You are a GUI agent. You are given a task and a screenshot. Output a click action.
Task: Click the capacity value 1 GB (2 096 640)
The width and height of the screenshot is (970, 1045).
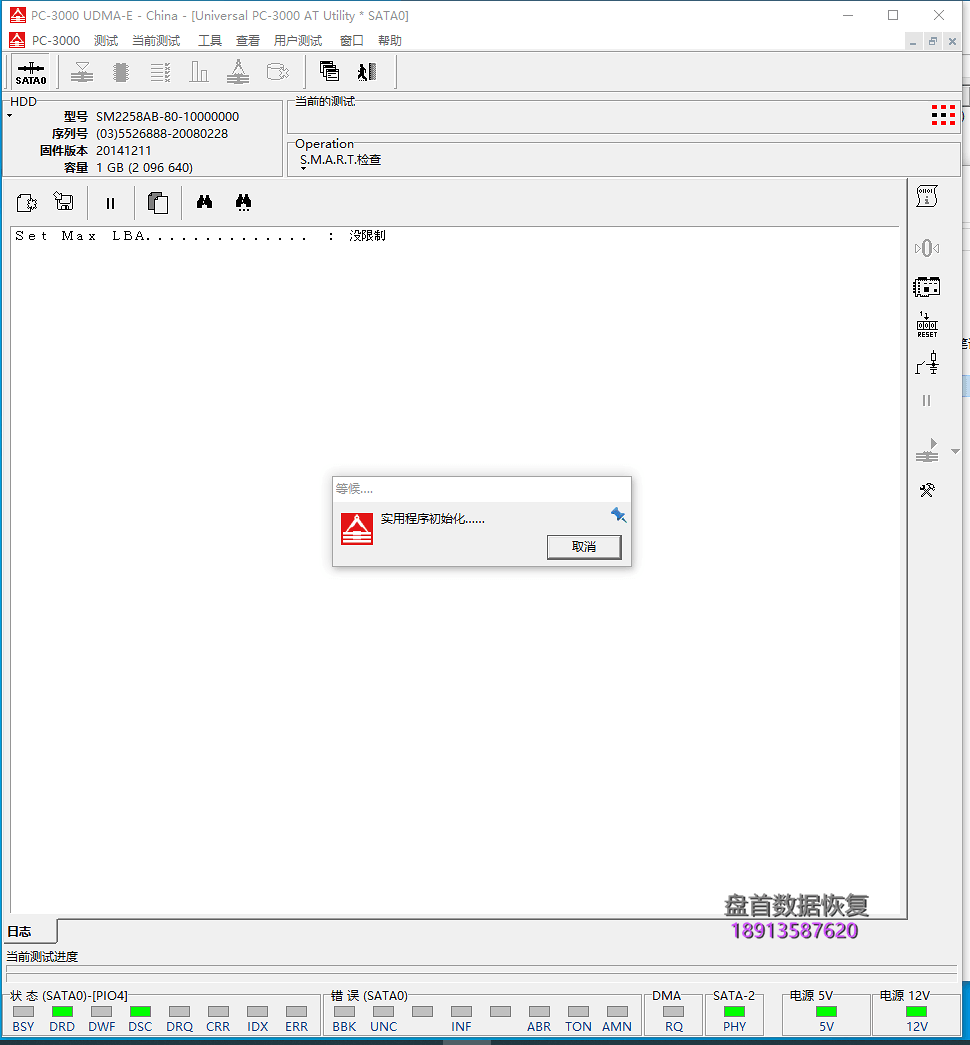(x=144, y=167)
